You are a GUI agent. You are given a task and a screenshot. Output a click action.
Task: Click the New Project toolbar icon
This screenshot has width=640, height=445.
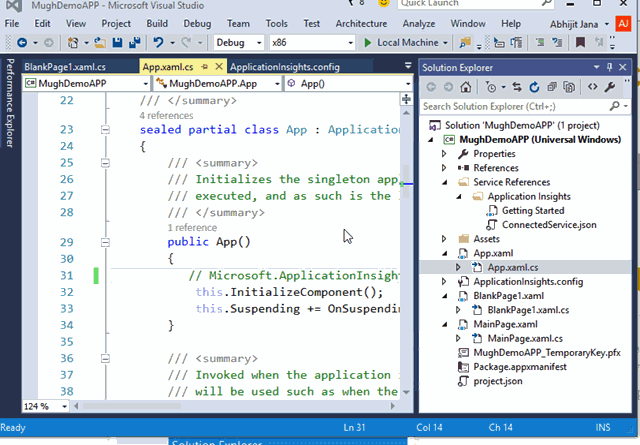click(x=73, y=42)
